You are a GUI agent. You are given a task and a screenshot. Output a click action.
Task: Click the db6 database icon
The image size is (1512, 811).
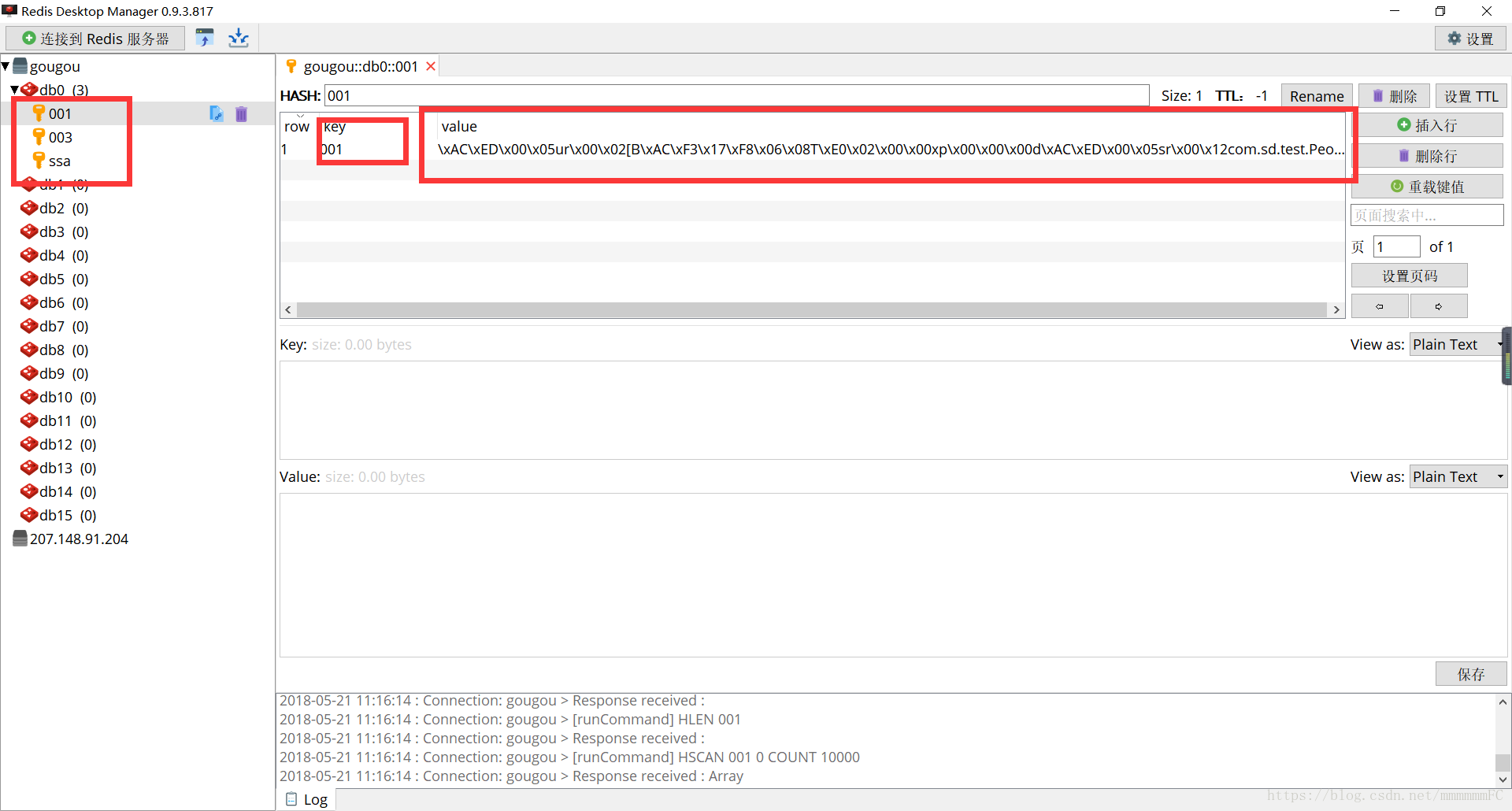[29, 302]
